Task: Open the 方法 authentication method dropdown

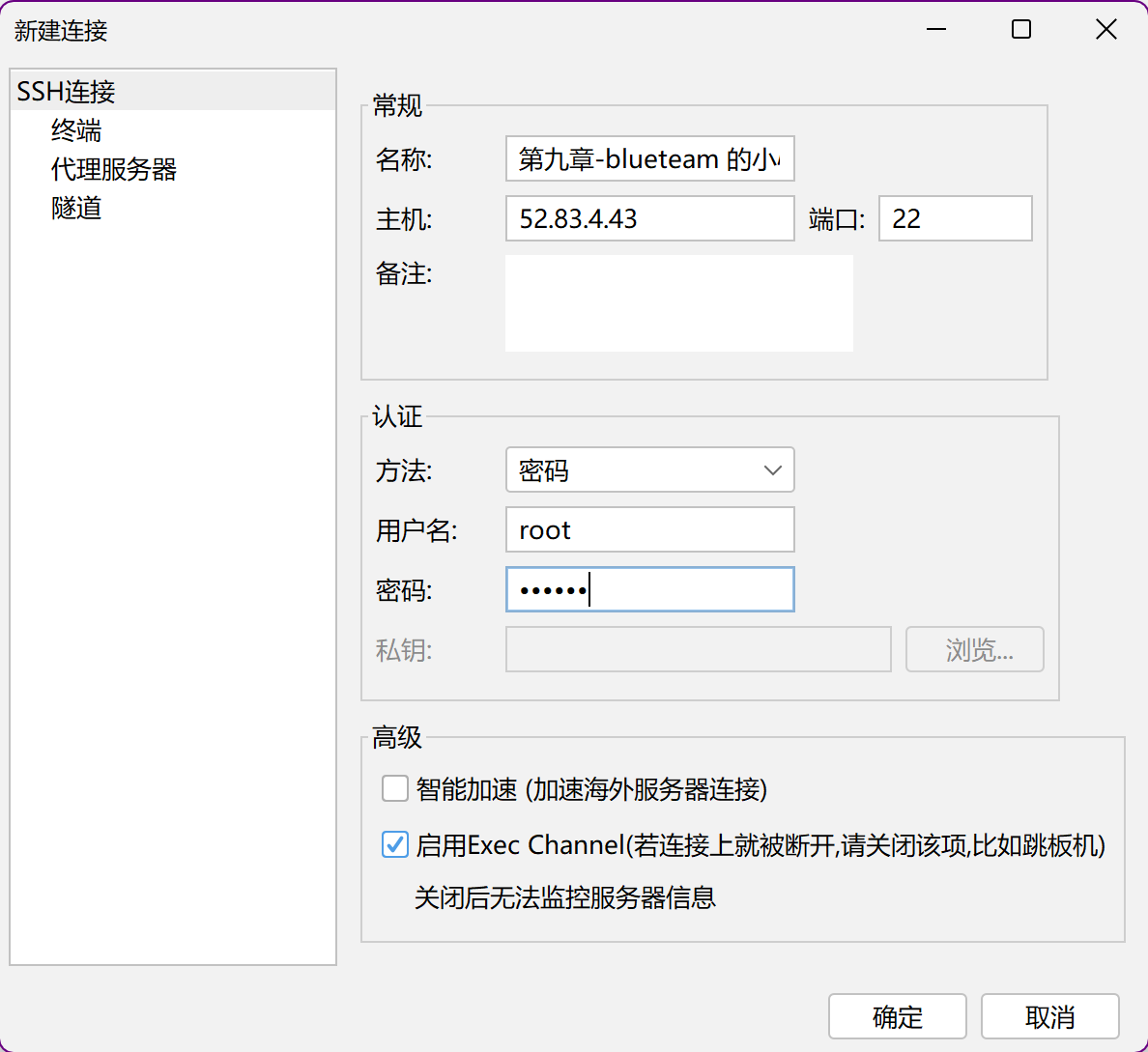Action: [649, 470]
